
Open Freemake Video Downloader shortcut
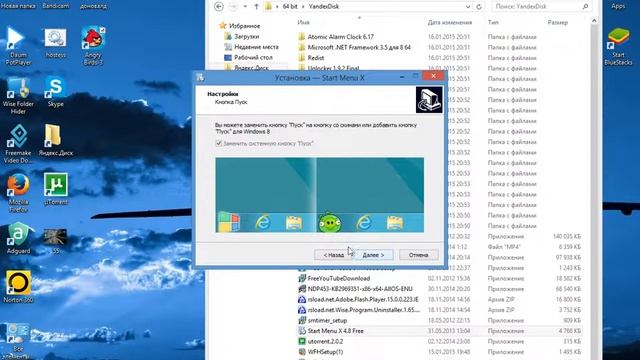(x=18, y=144)
